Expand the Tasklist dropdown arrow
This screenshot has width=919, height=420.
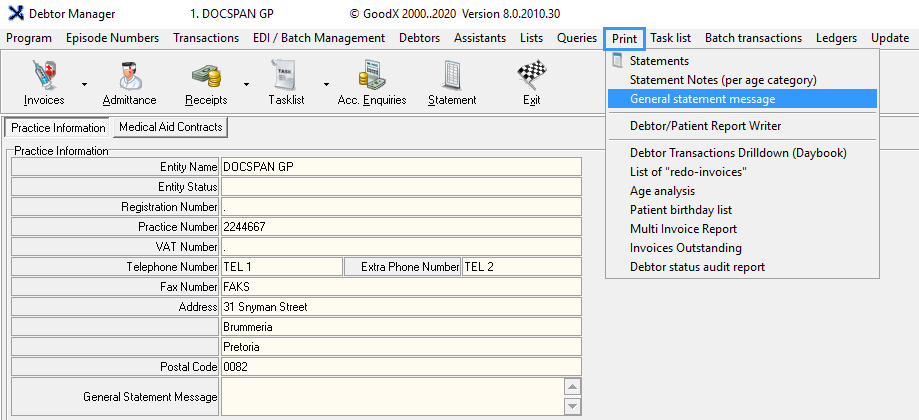coord(324,84)
